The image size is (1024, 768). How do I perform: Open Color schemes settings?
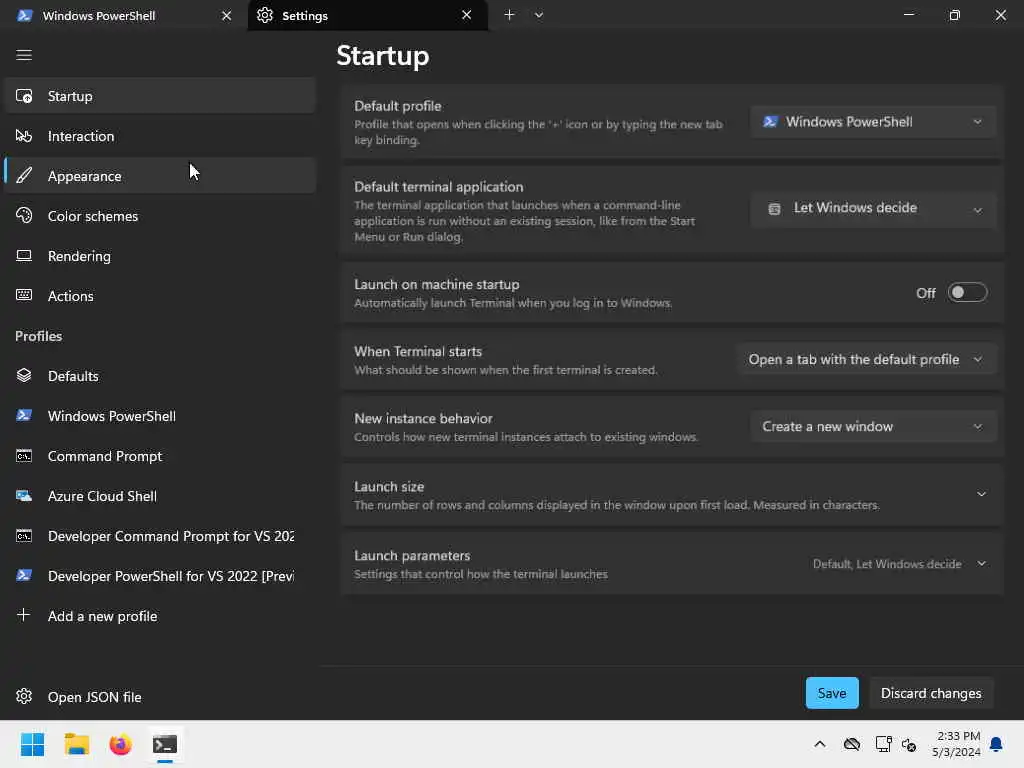160,216
